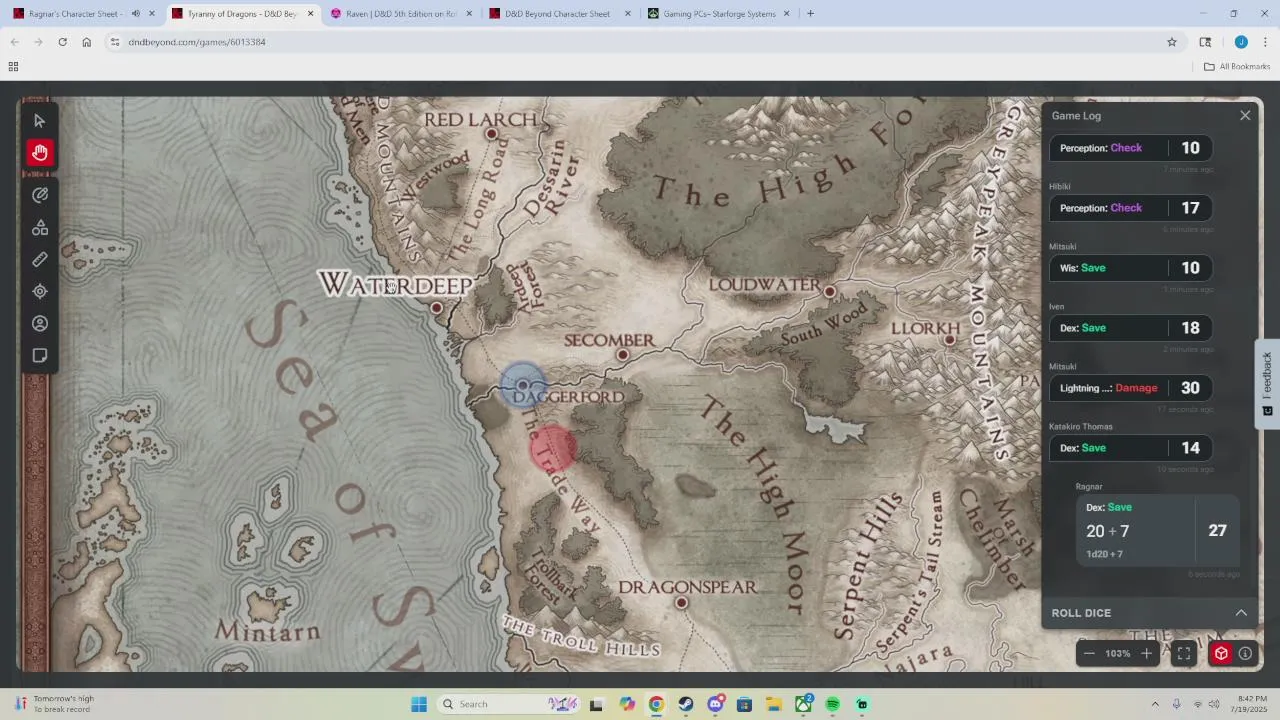Launch Steam from the taskbar
The width and height of the screenshot is (1280, 720).
(x=685, y=704)
